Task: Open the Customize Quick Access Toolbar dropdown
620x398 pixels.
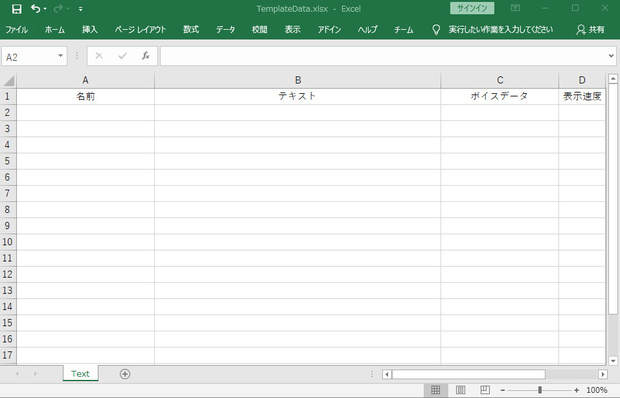Action: pos(81,9)
